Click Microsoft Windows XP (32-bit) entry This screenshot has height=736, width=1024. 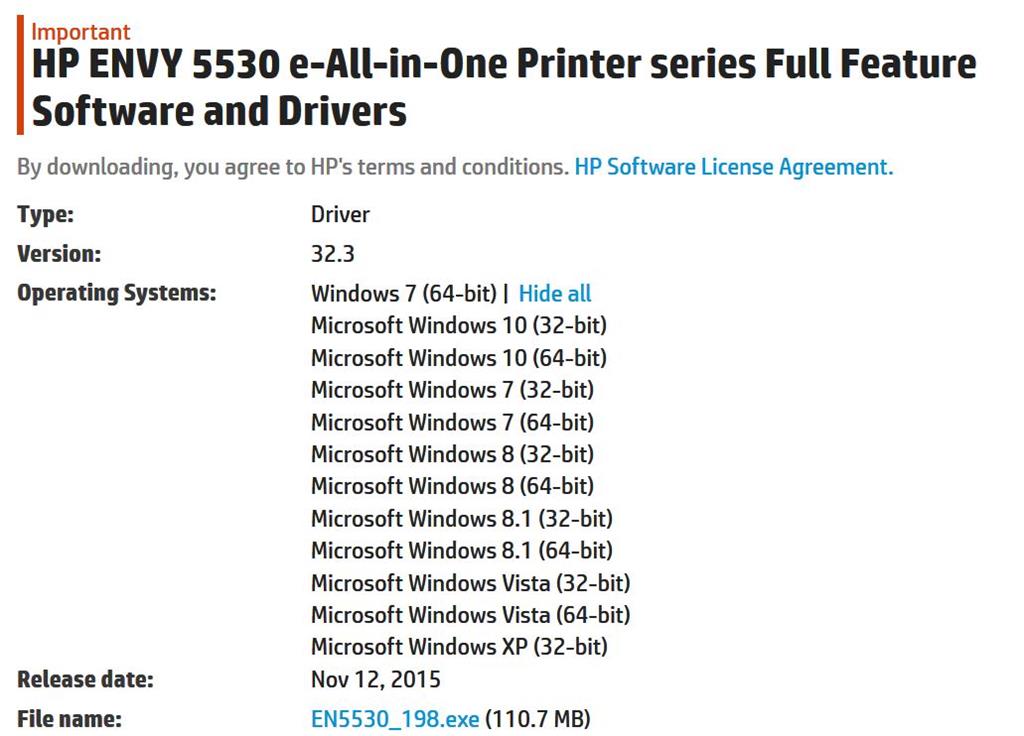[x=459, y=647]
